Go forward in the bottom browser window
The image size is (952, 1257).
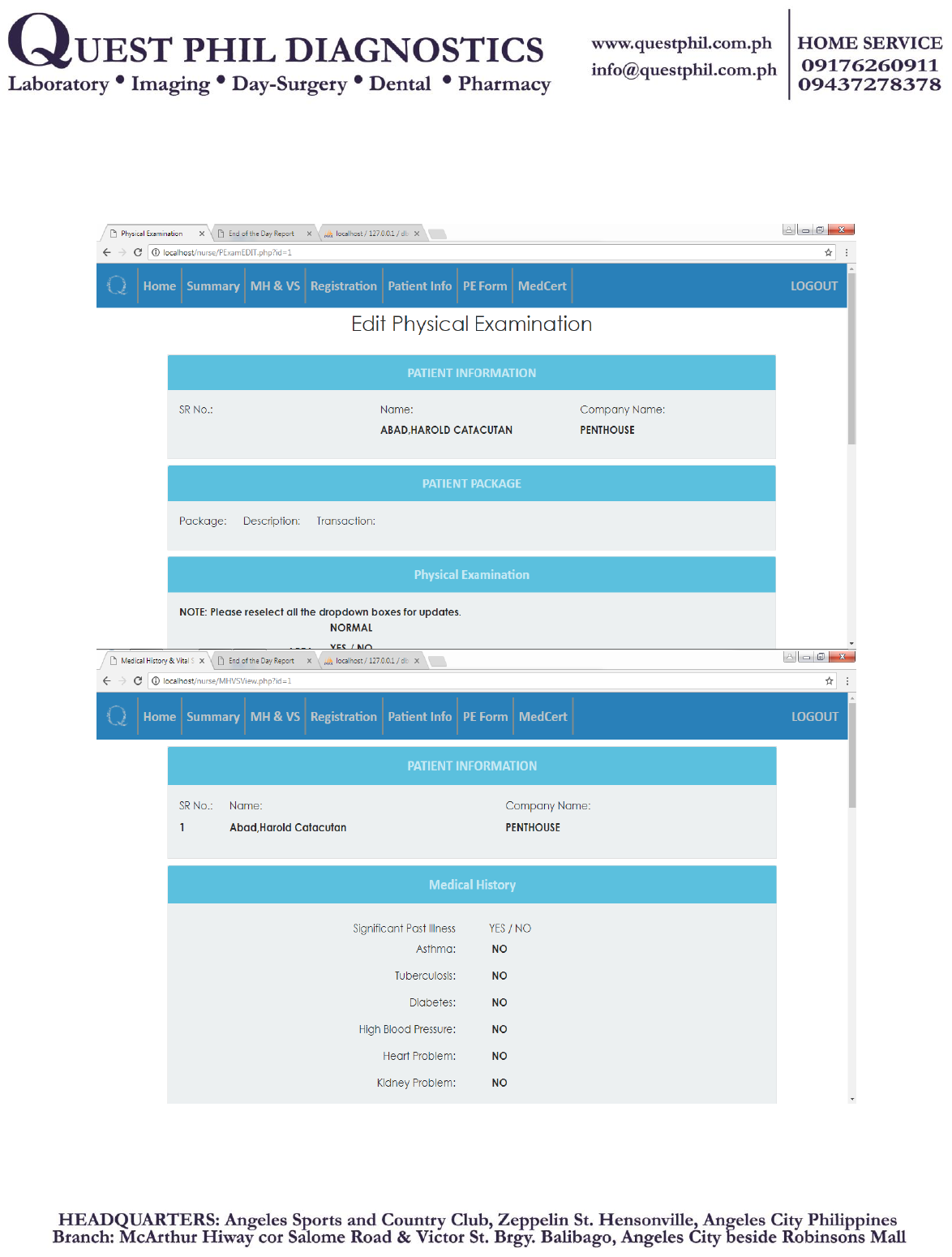pos(122,680)
